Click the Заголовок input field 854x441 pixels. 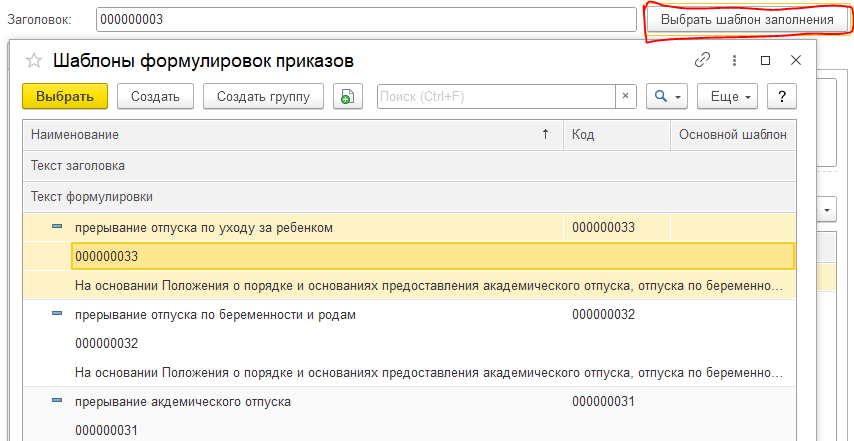366,20
